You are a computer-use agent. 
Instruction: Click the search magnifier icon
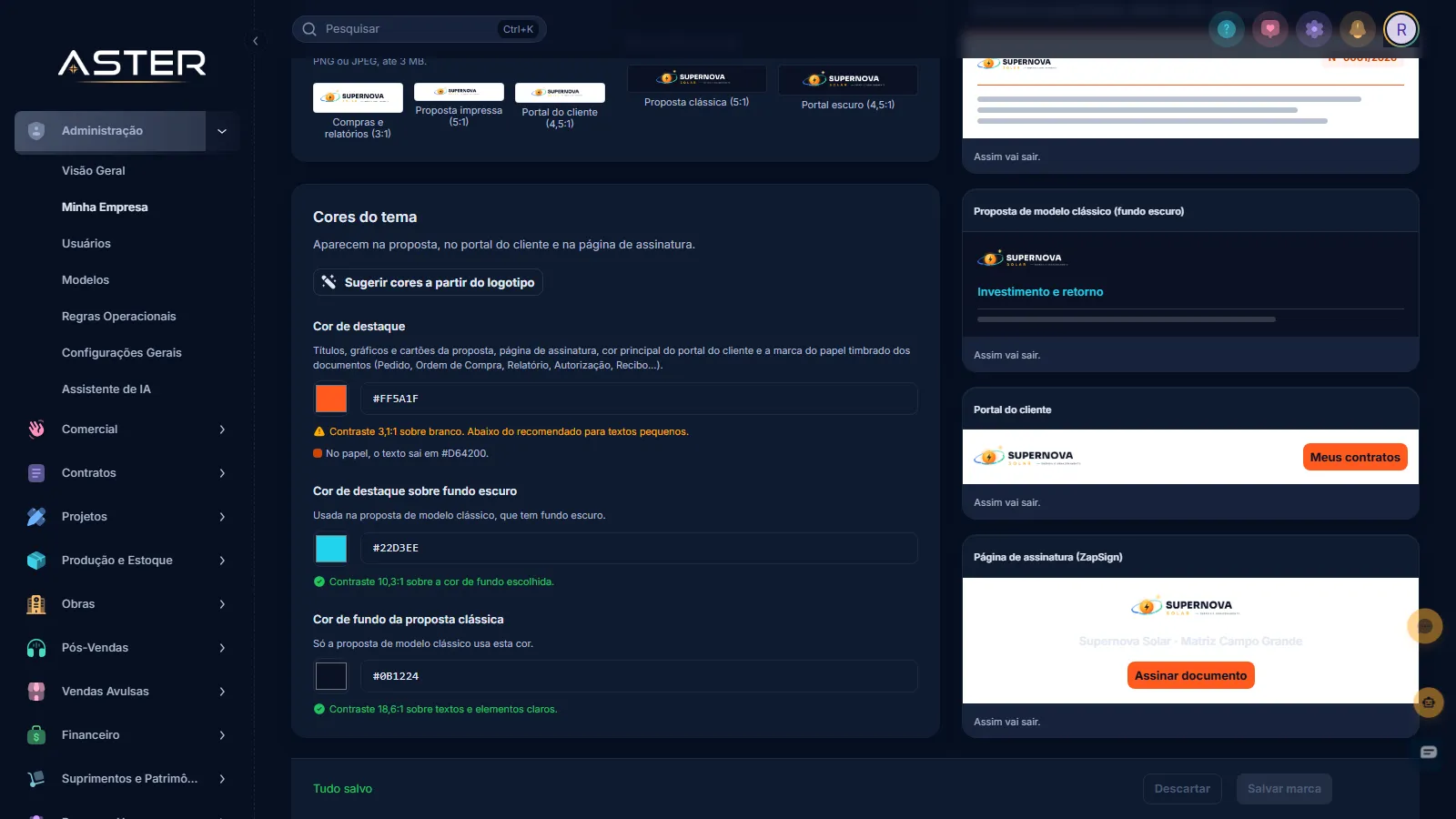tap(309, 29)
